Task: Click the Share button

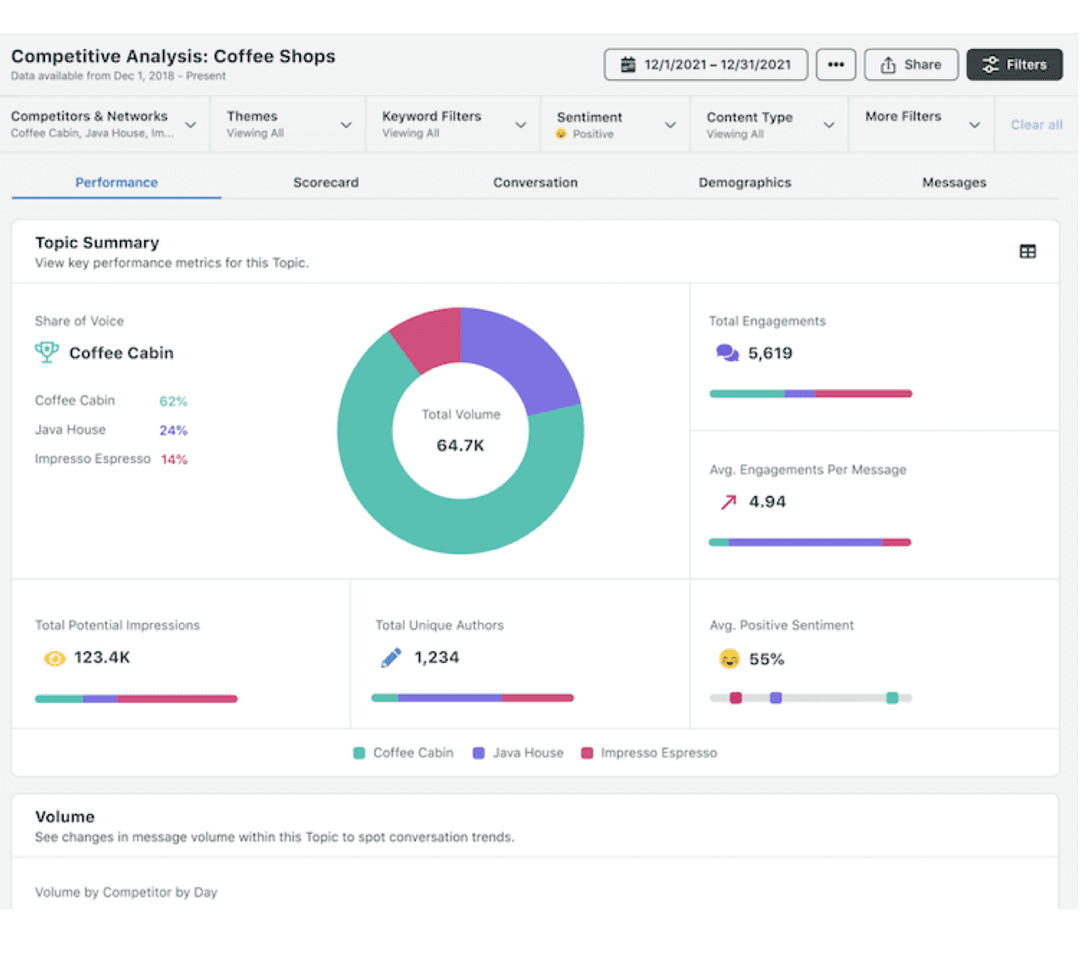Action: (911, 65)
